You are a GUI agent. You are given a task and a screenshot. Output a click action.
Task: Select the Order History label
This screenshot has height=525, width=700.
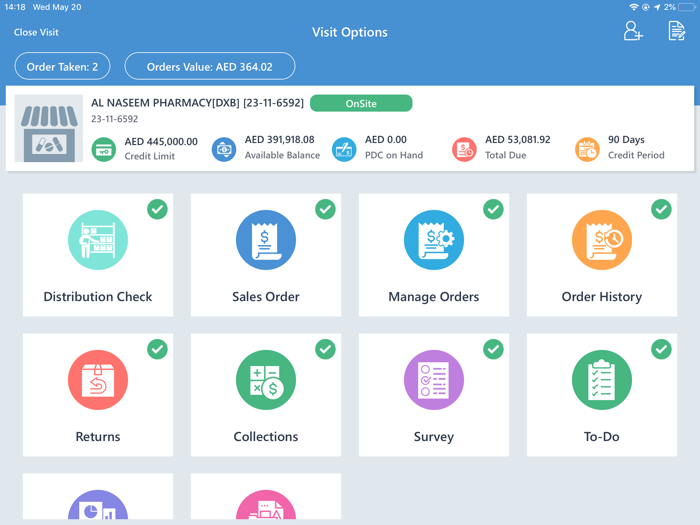[x=602, y=297]
